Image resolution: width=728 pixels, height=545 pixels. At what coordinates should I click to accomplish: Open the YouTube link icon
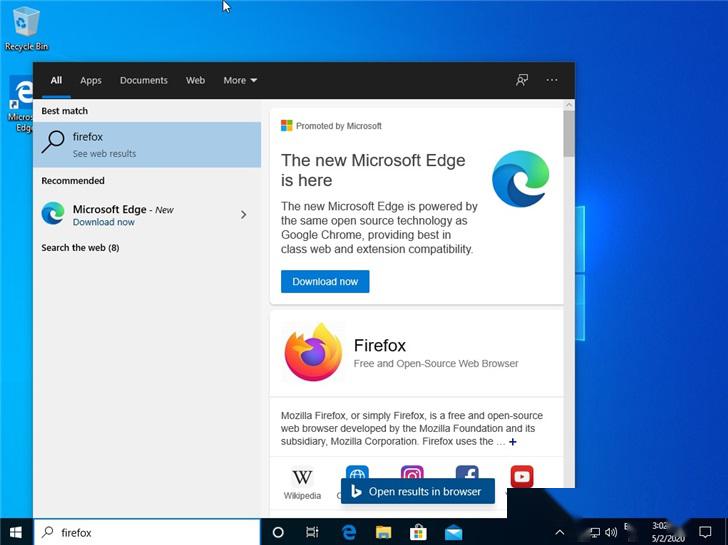(x=522, y=477)
